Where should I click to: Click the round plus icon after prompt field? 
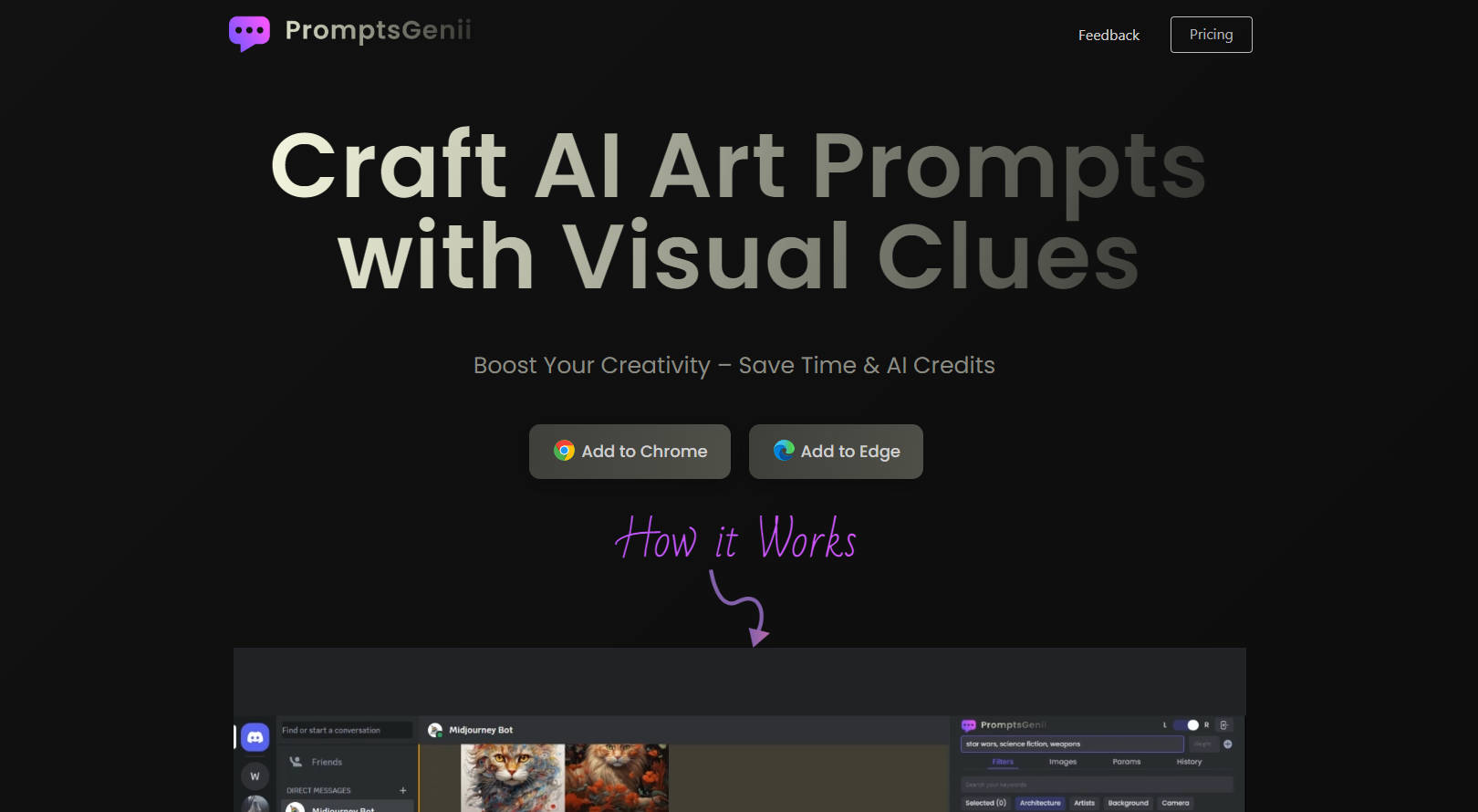tap(1228, 744)
